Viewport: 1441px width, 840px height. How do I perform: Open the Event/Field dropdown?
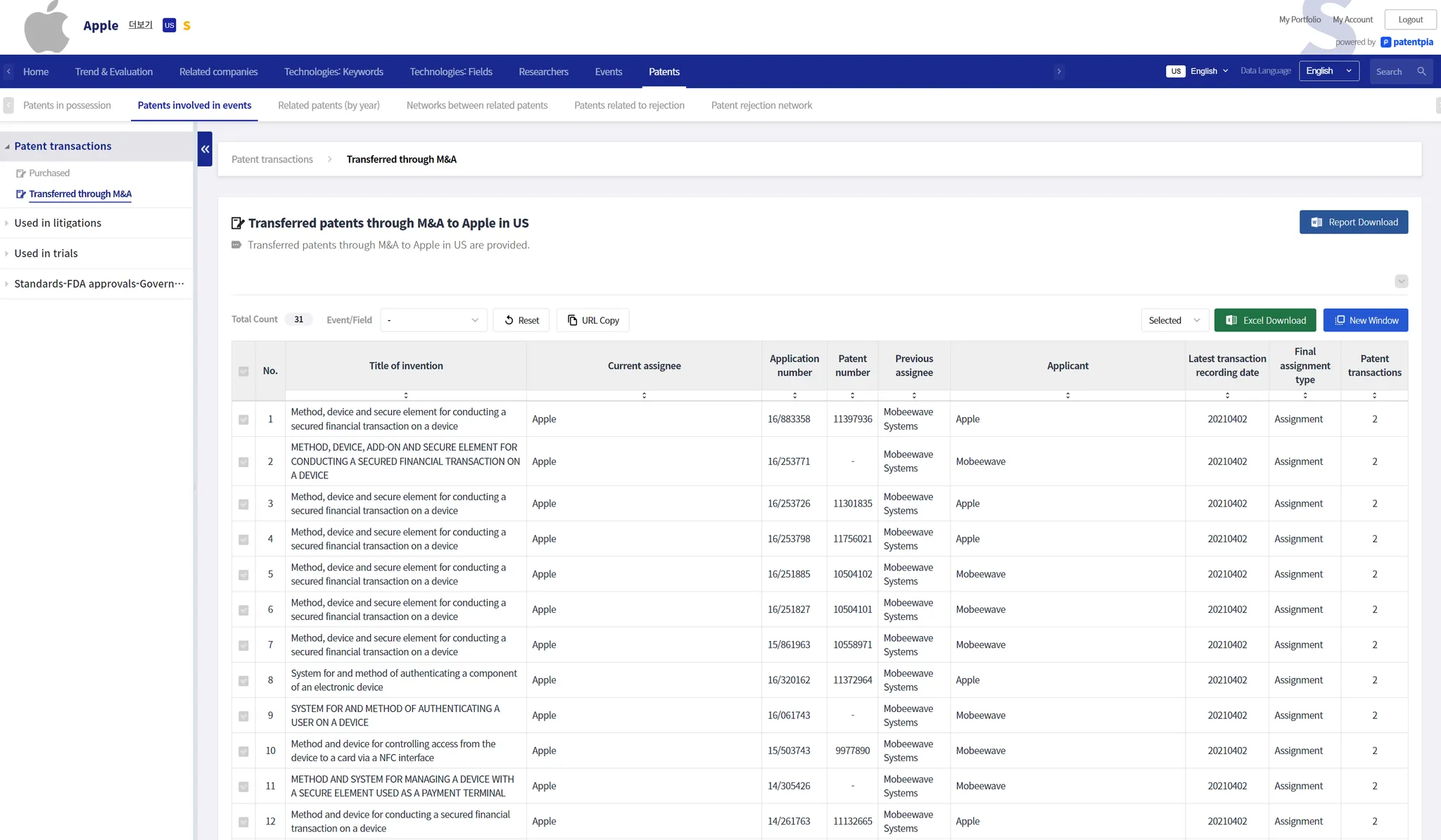[433, 320]
